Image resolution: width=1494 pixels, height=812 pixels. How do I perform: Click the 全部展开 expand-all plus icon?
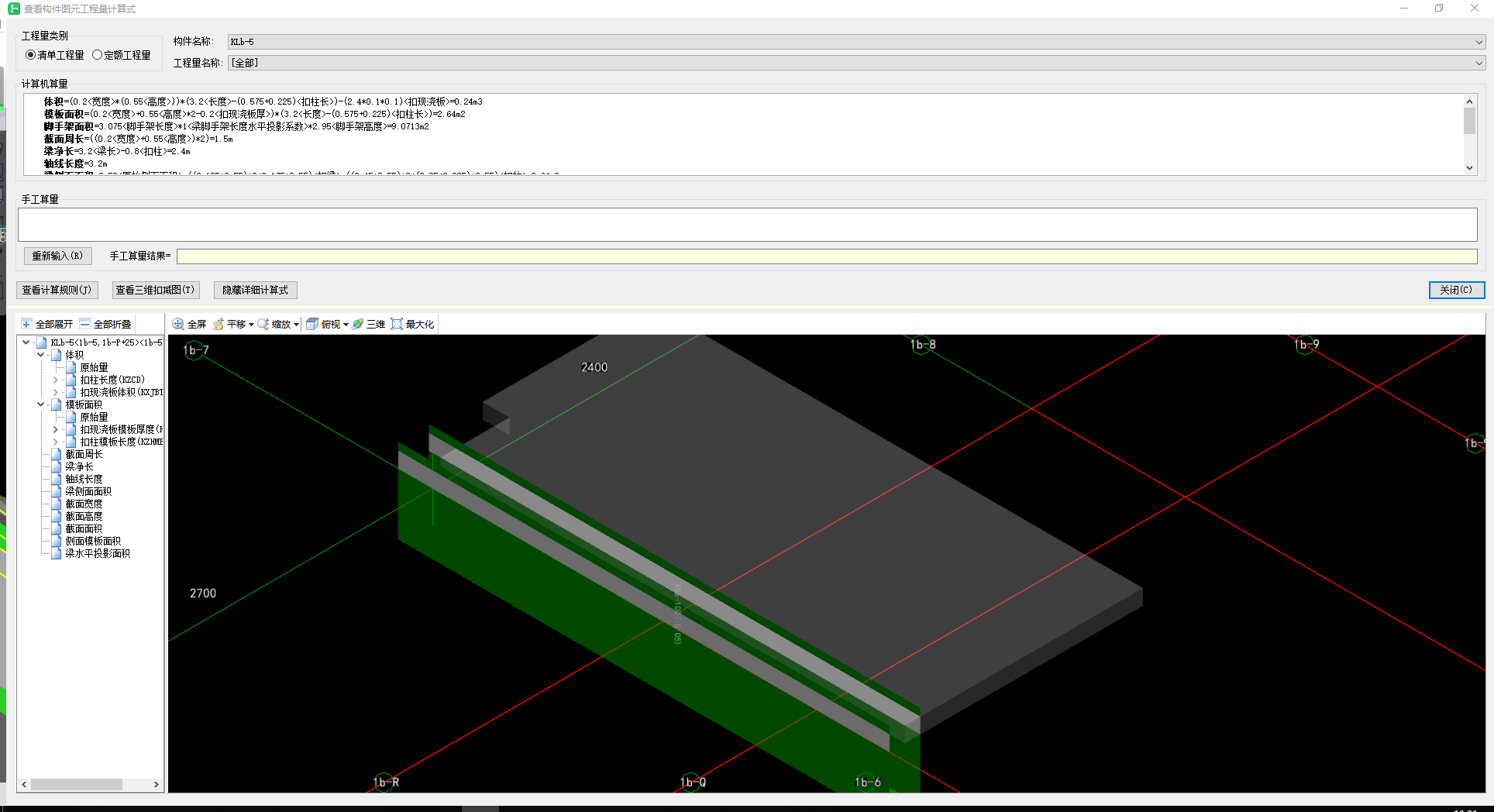pyautogui.click(x=26, y=324)
